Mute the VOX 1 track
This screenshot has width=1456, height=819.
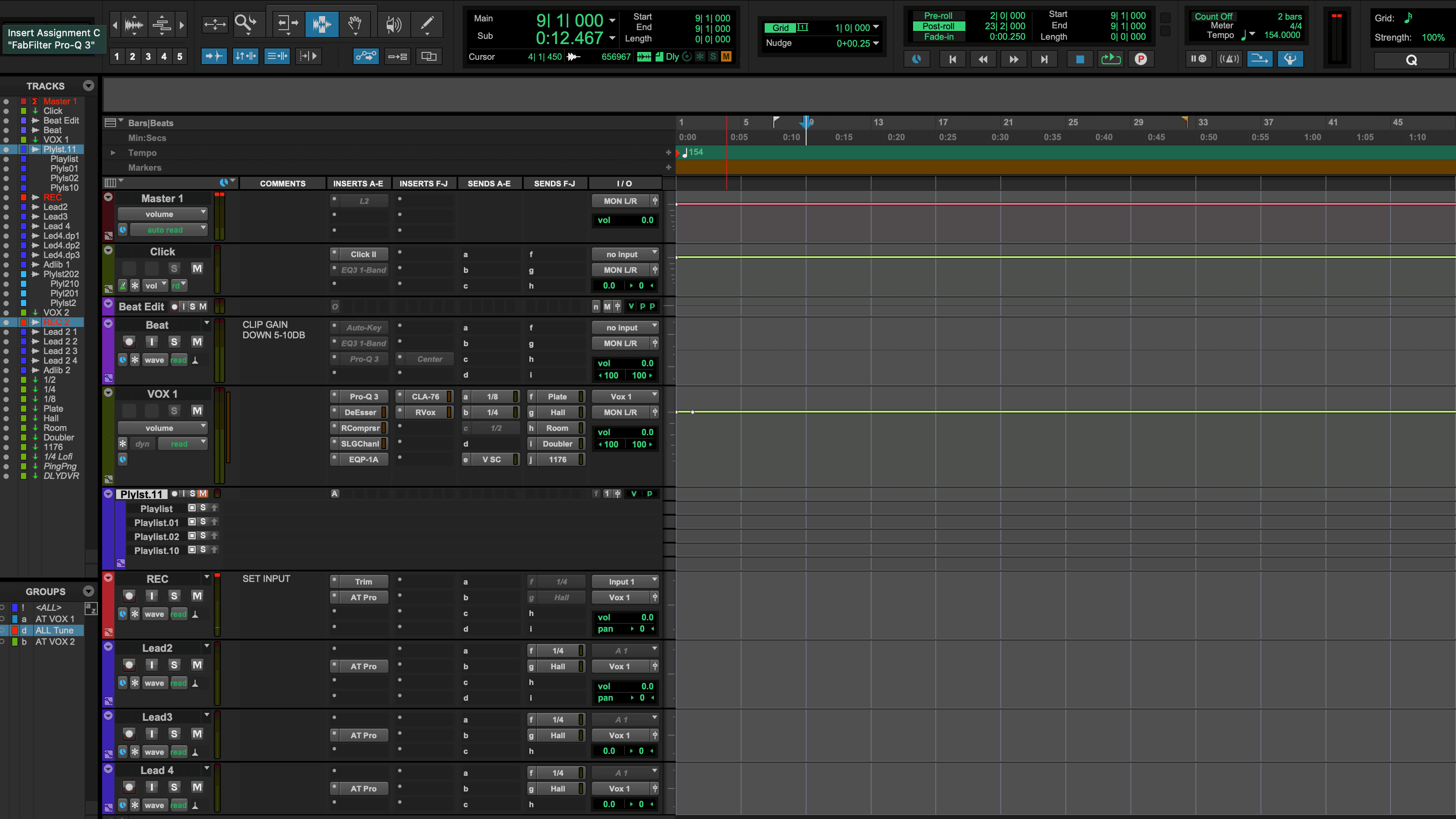pos(197,411)
